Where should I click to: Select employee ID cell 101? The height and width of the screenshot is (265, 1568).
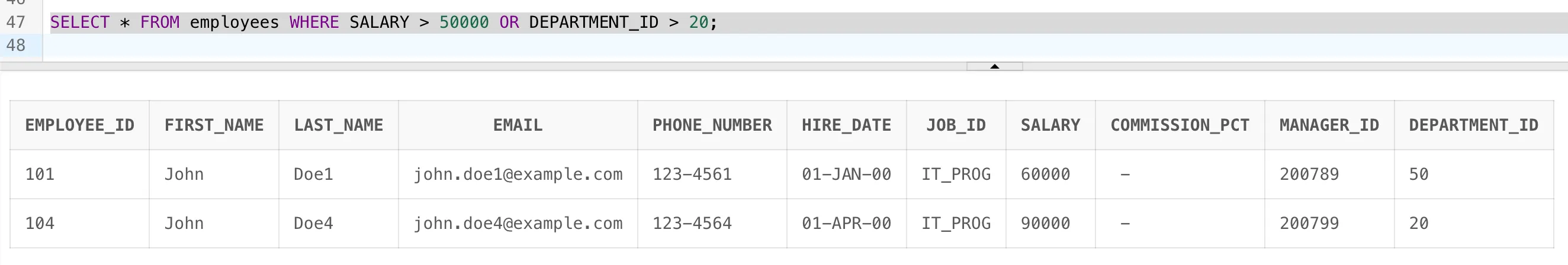40,174
